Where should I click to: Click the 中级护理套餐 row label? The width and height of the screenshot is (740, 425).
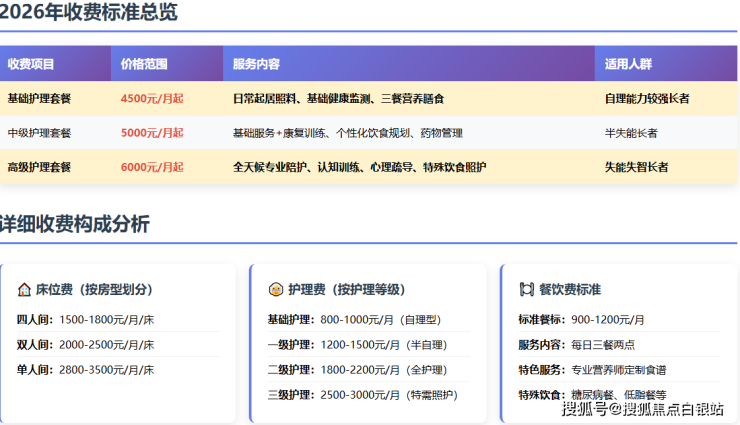(39, 133)
